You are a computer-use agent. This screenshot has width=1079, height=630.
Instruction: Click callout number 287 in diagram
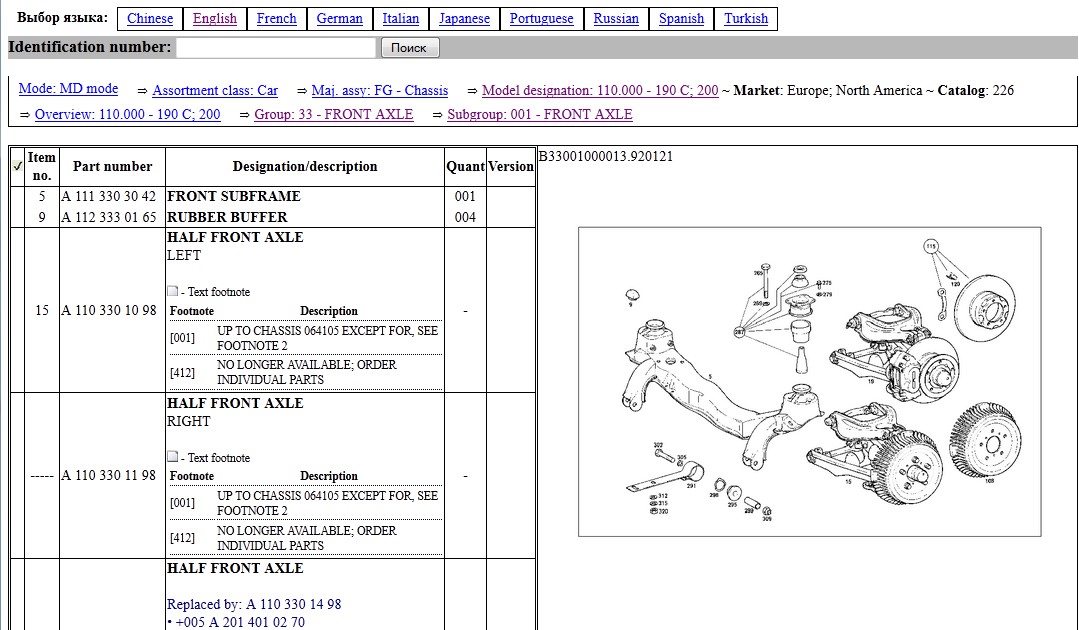point(740,332)
